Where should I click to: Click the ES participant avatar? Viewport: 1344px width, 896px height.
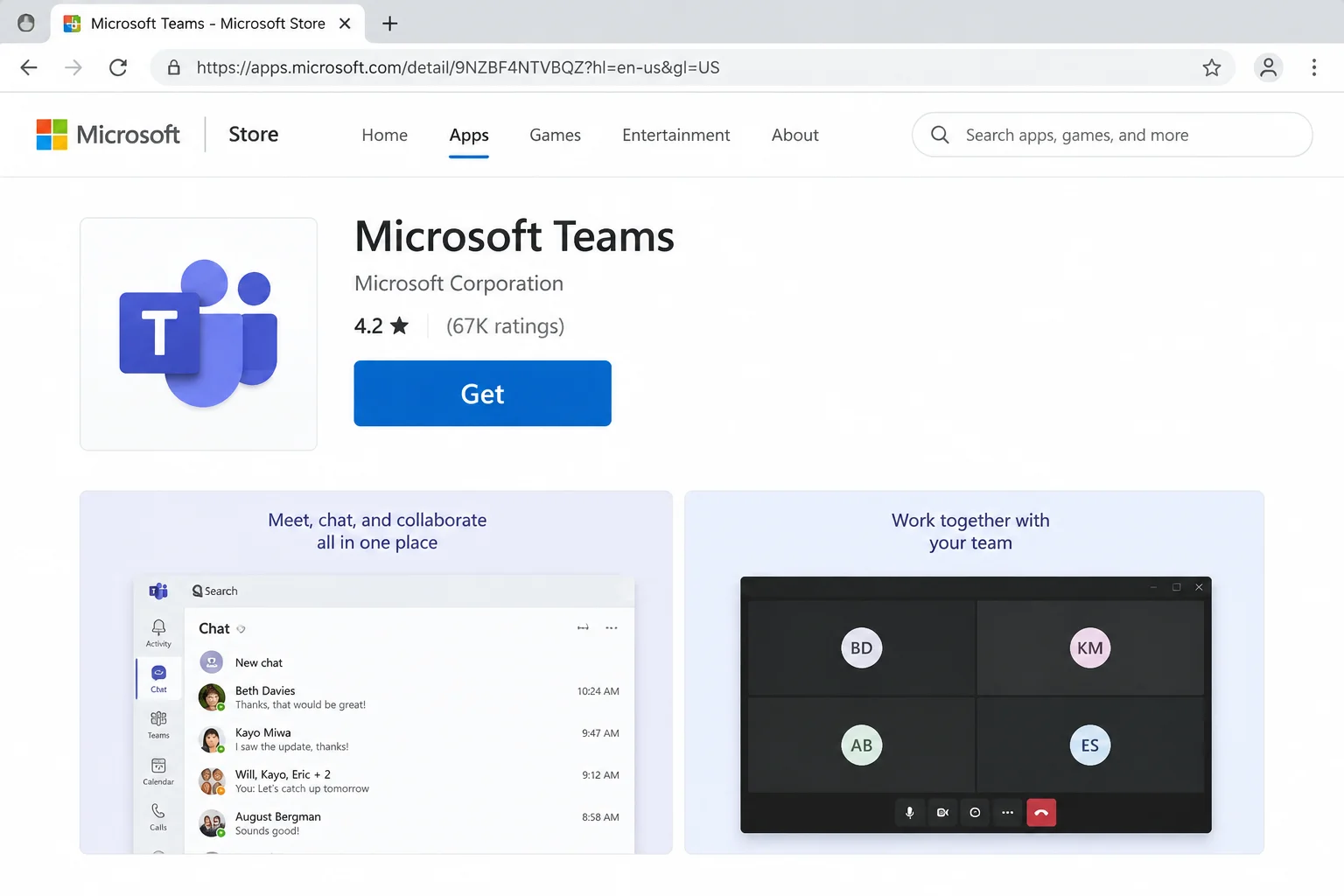coord(1090,745)
